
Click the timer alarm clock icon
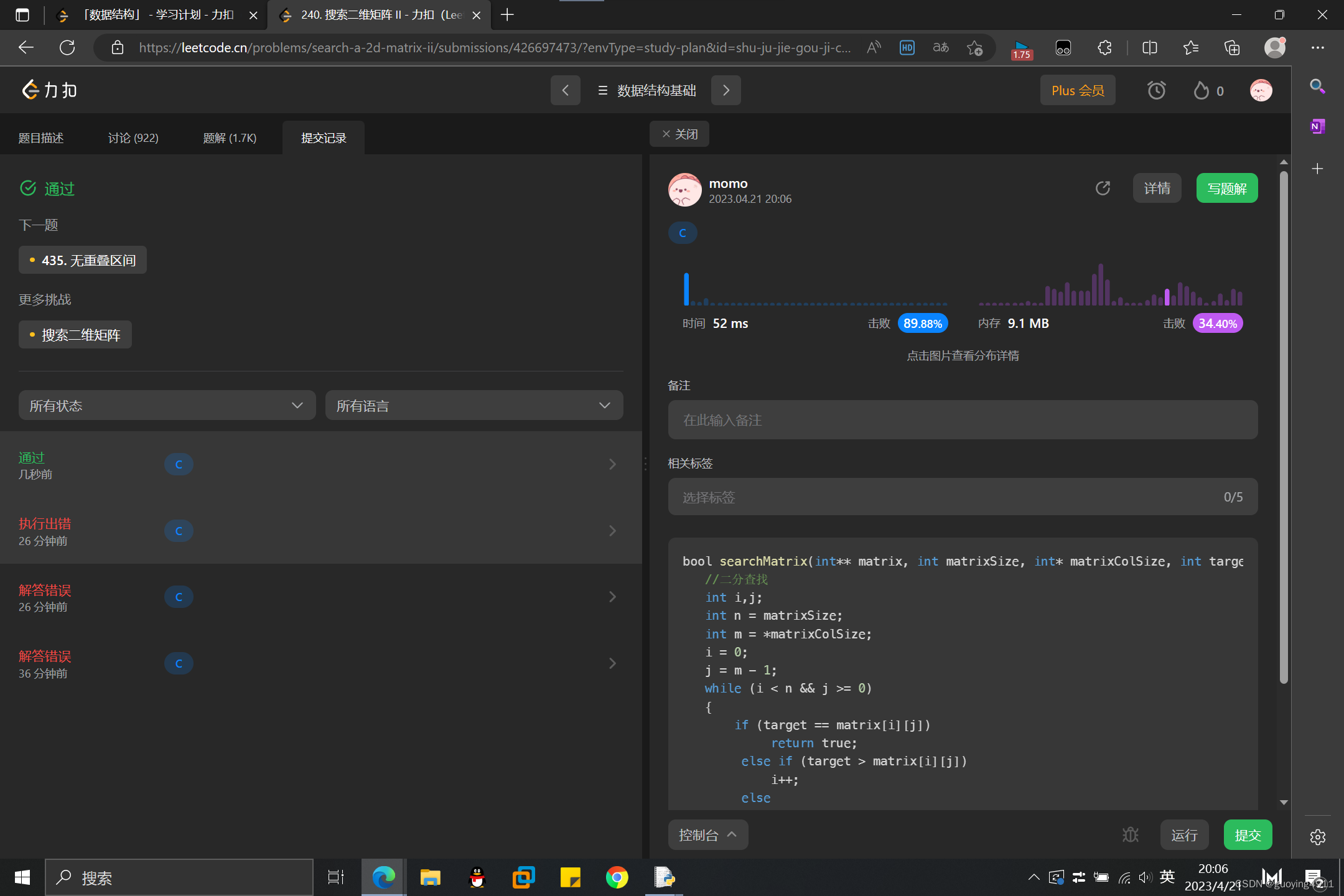1156,91
